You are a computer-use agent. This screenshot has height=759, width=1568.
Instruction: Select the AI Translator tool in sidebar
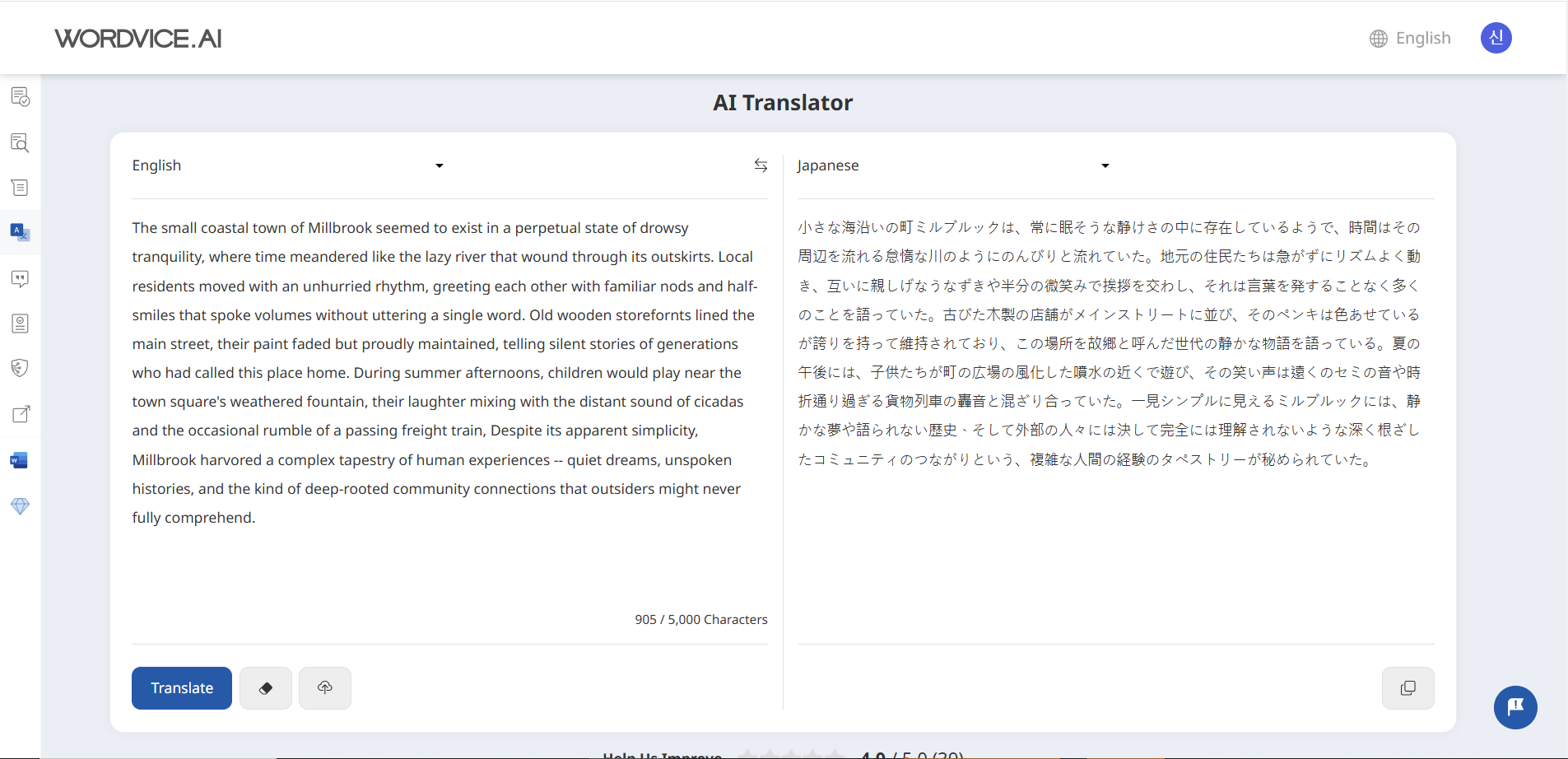(x=20, y=232)
